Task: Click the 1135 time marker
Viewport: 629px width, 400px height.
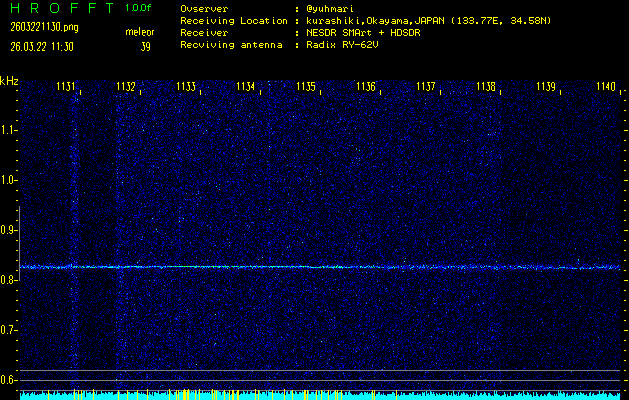Action: (306, 87)
